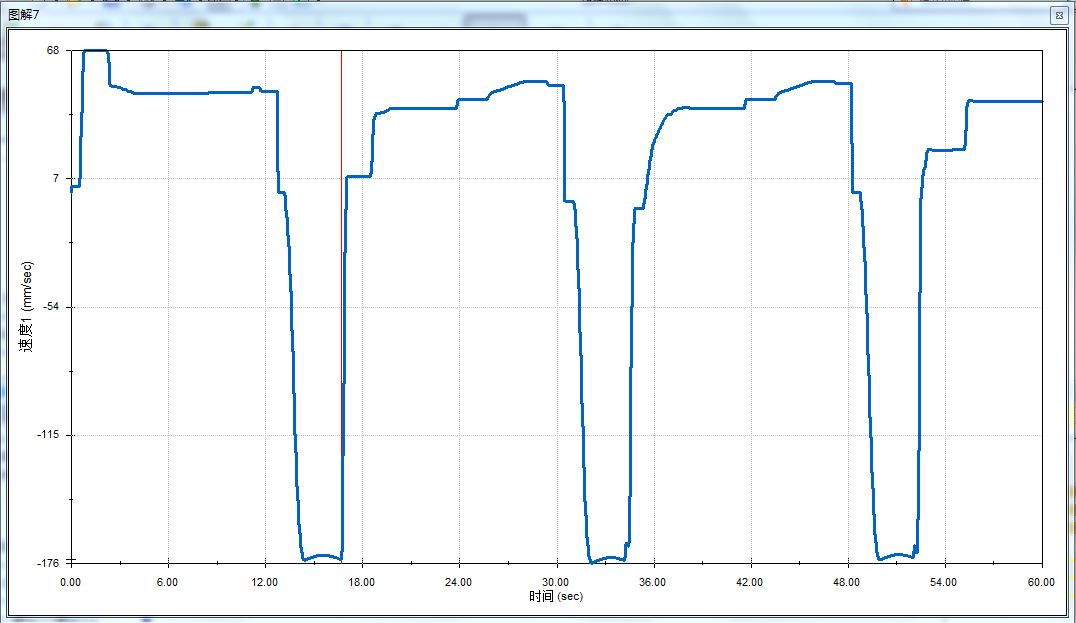Image resolution: width=1076 pixels, height=623 pixels.
Task: Click the 图解7 window title
Action: tap(23, 14)
